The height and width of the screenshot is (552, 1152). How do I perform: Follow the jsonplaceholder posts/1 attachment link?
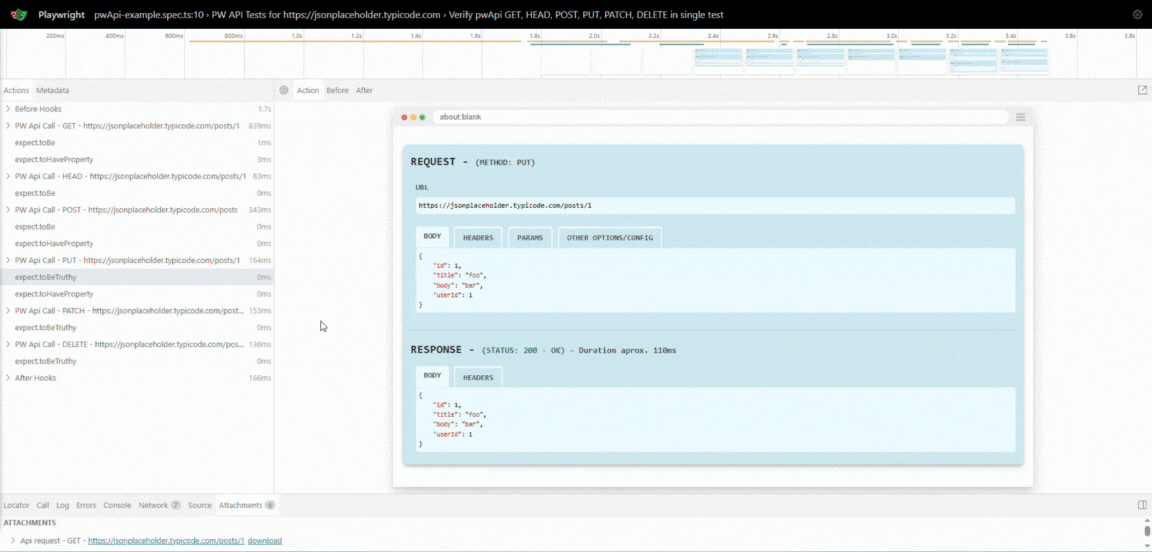[166, 541]
